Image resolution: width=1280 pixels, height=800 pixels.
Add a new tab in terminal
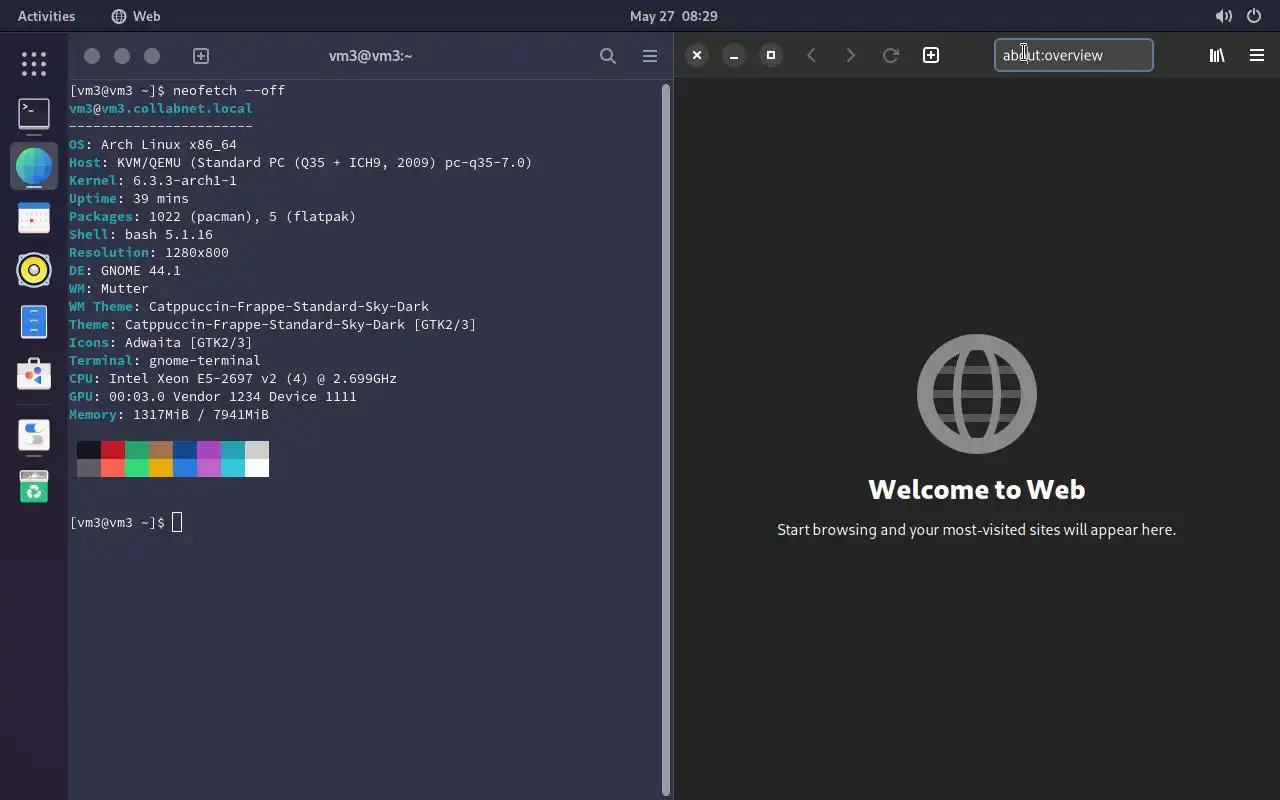click(x=200, y=56)
